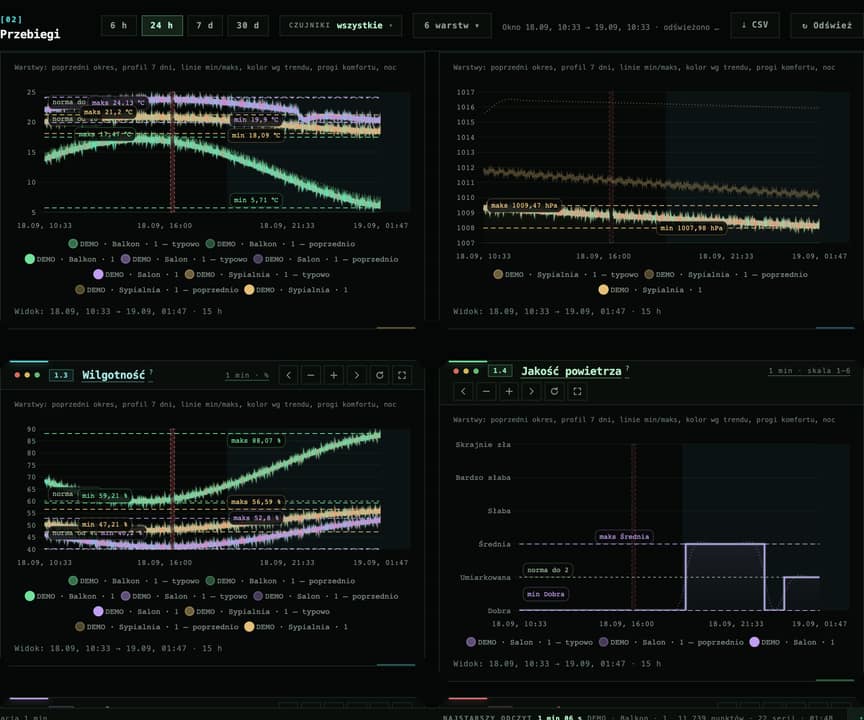
Task: Zoom in the Jakość powietrza chart
Action: click(509, 391)
